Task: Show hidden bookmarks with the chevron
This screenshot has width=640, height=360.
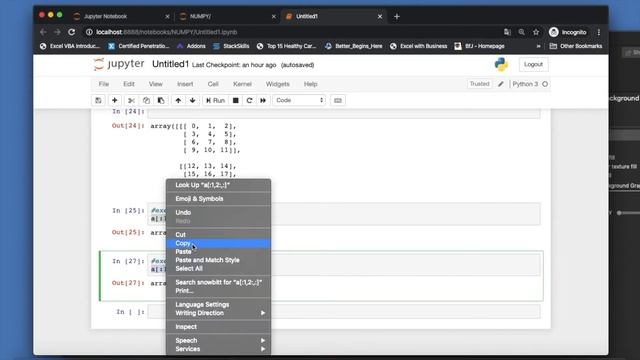Action: pyautogui.click(x=539, y=46)
